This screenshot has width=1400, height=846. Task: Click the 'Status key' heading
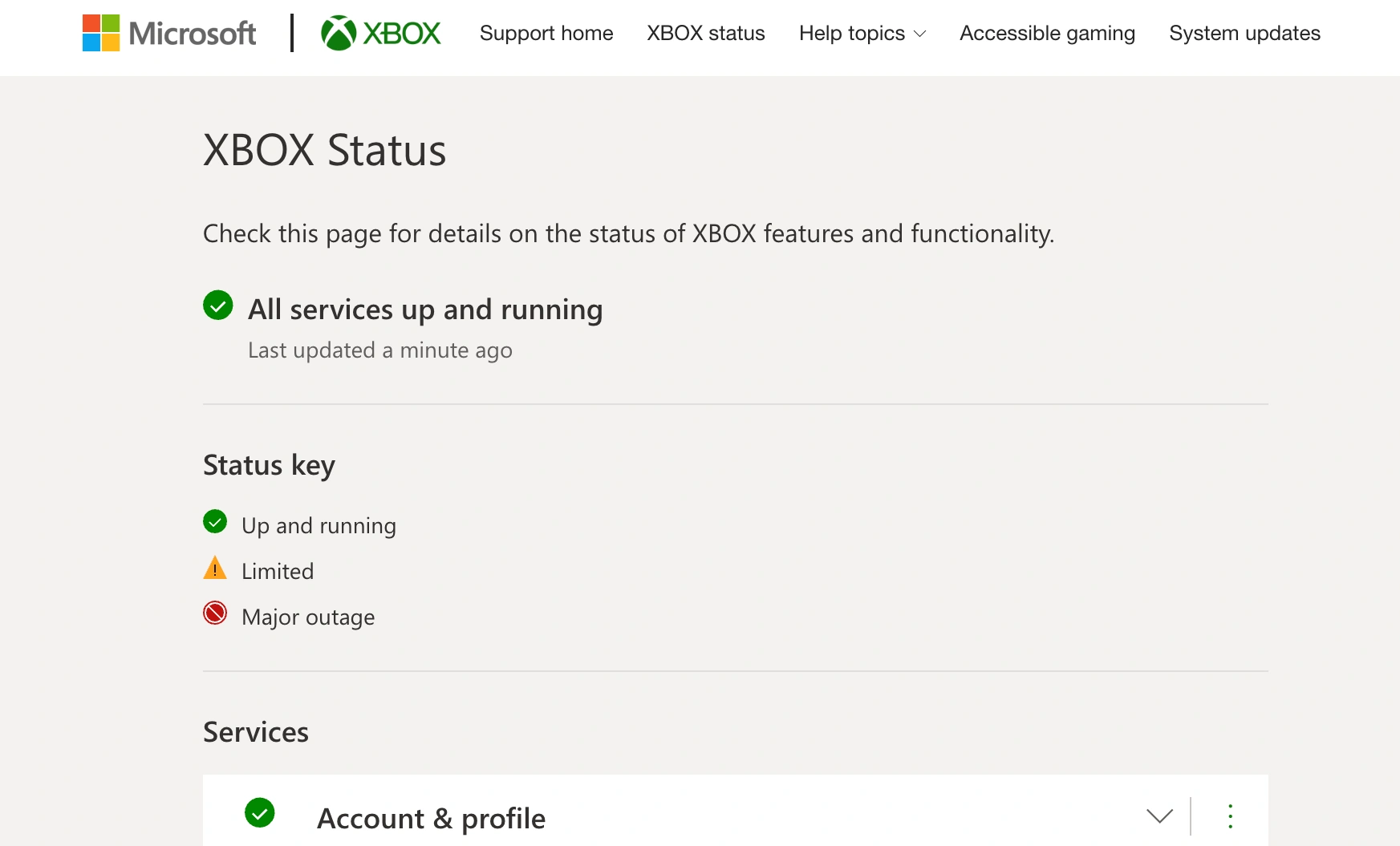pos(269,466)
